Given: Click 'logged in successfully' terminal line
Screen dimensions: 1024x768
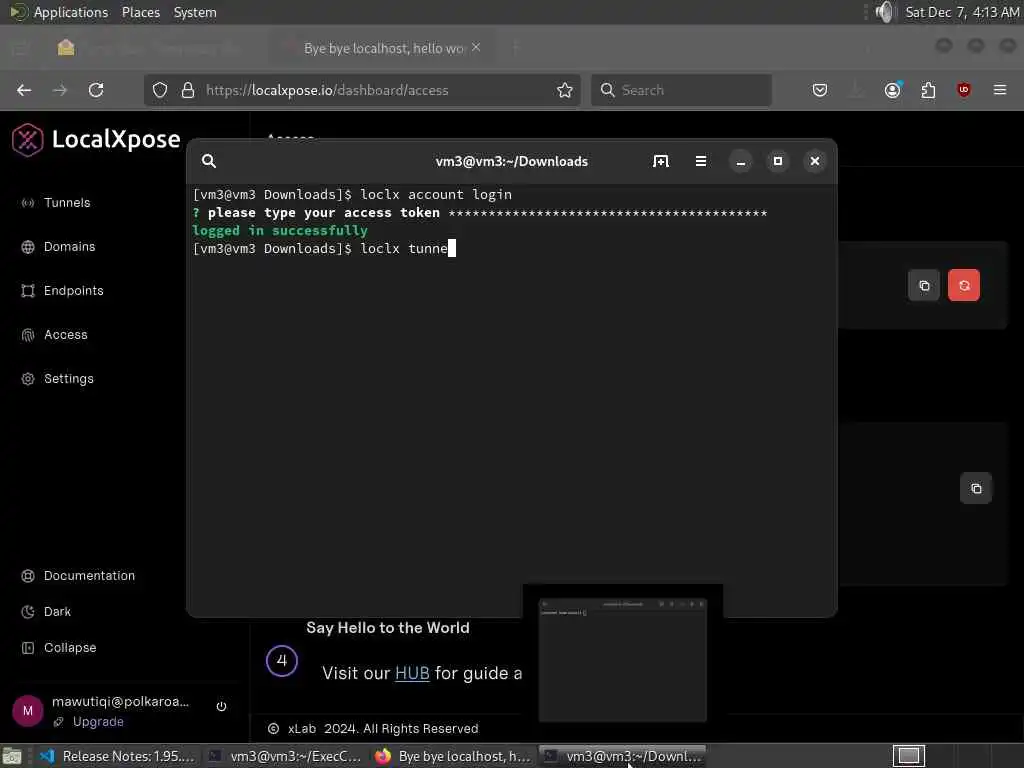Looking at the screenshot, I should coord(280,231).
